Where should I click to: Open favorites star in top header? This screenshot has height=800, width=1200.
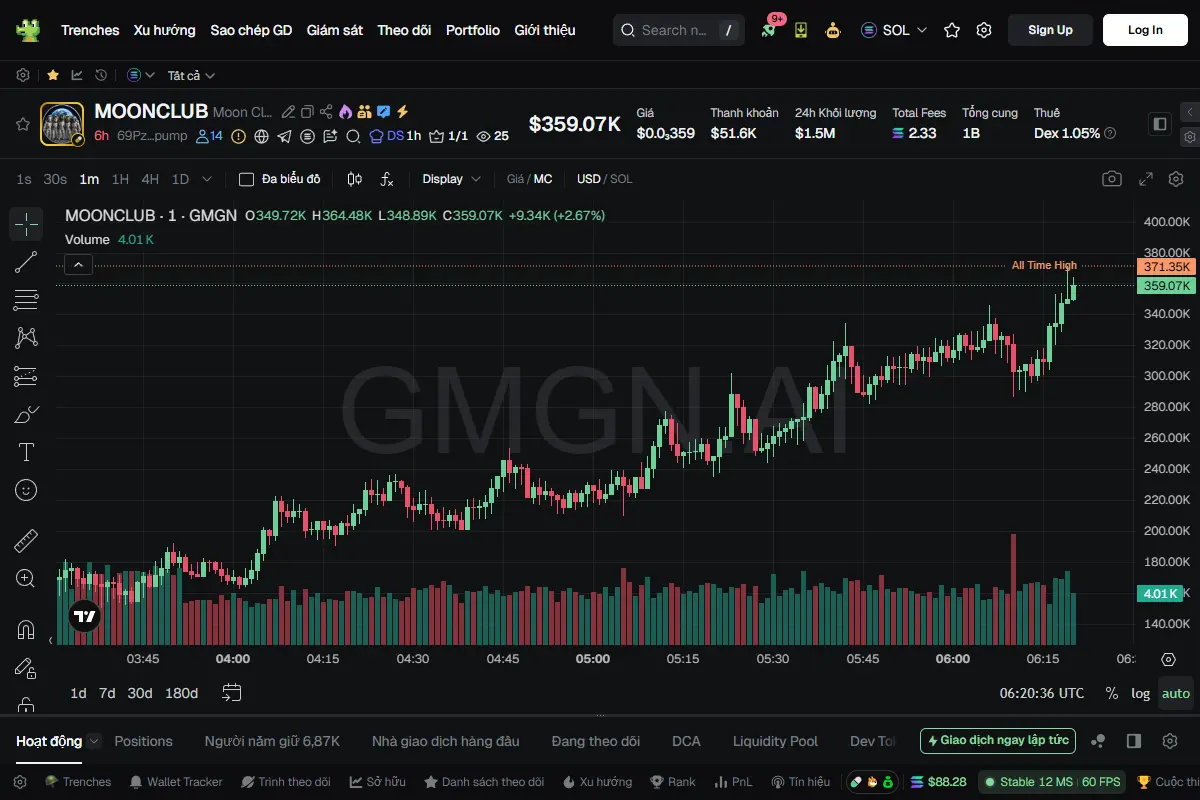pyautogui.click(x=952, y=30)
